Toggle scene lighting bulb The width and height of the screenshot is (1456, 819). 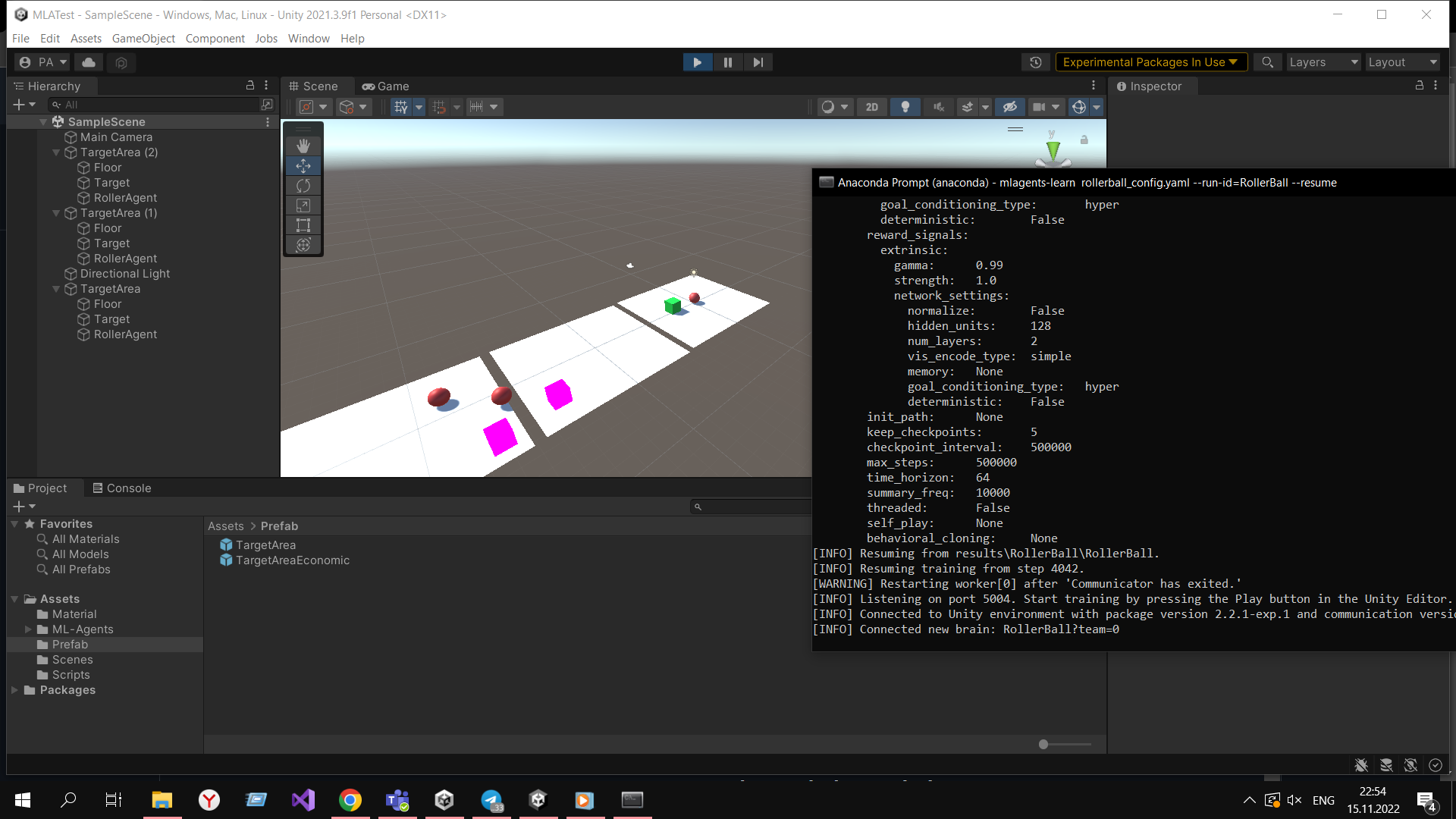click(x=905, y=107)
